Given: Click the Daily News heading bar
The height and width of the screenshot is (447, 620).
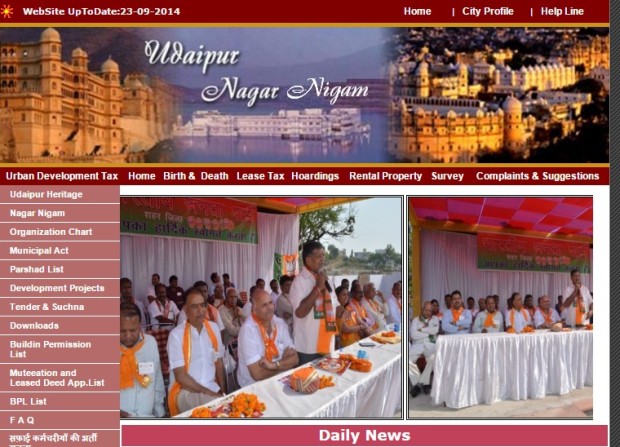Looking at the screenshot, I should point(365,436).
